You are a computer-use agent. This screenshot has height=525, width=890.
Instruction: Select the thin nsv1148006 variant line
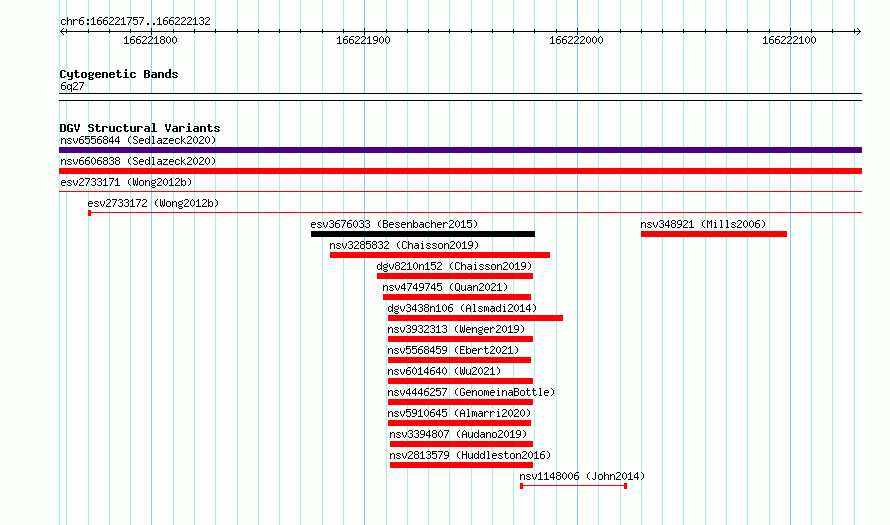[x=573, y=486]
